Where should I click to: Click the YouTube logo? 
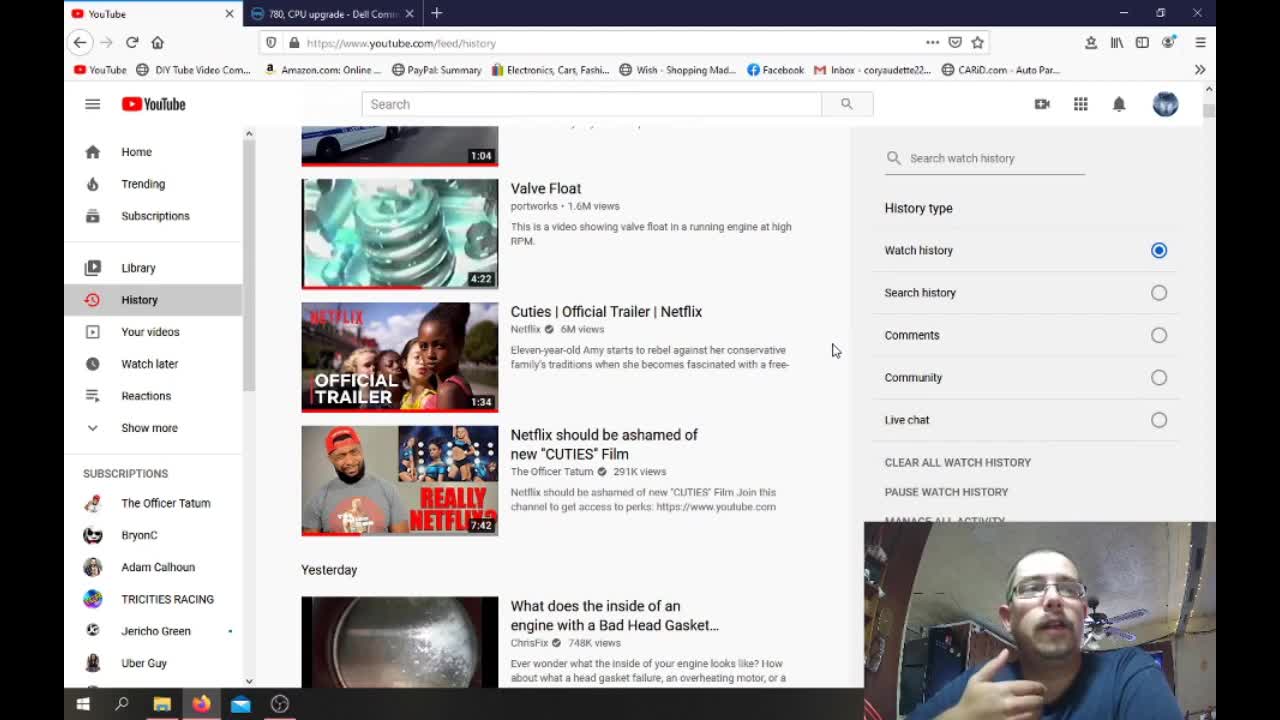(153, 104)
